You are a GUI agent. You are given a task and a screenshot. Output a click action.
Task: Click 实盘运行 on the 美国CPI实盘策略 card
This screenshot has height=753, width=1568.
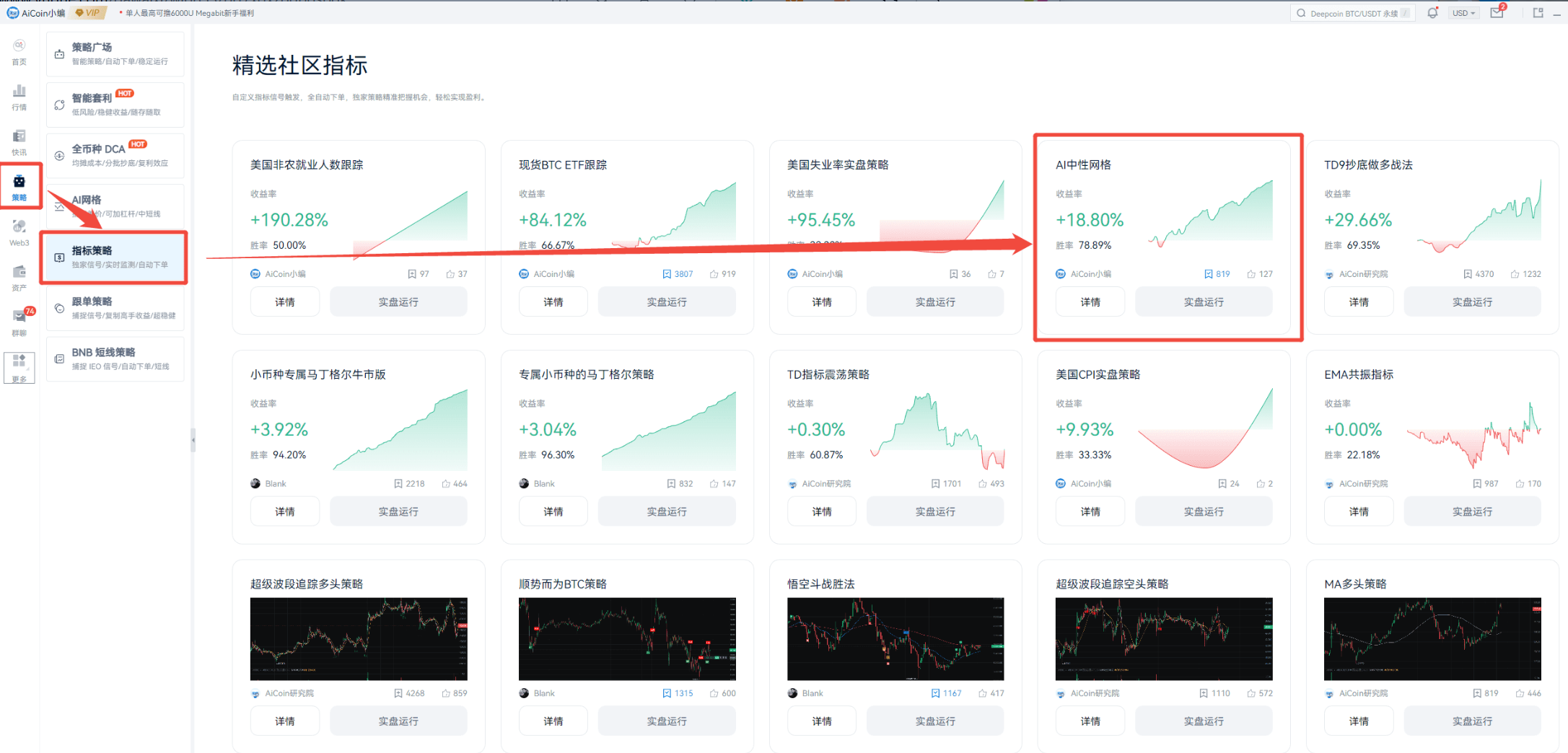pos(1204,511)
